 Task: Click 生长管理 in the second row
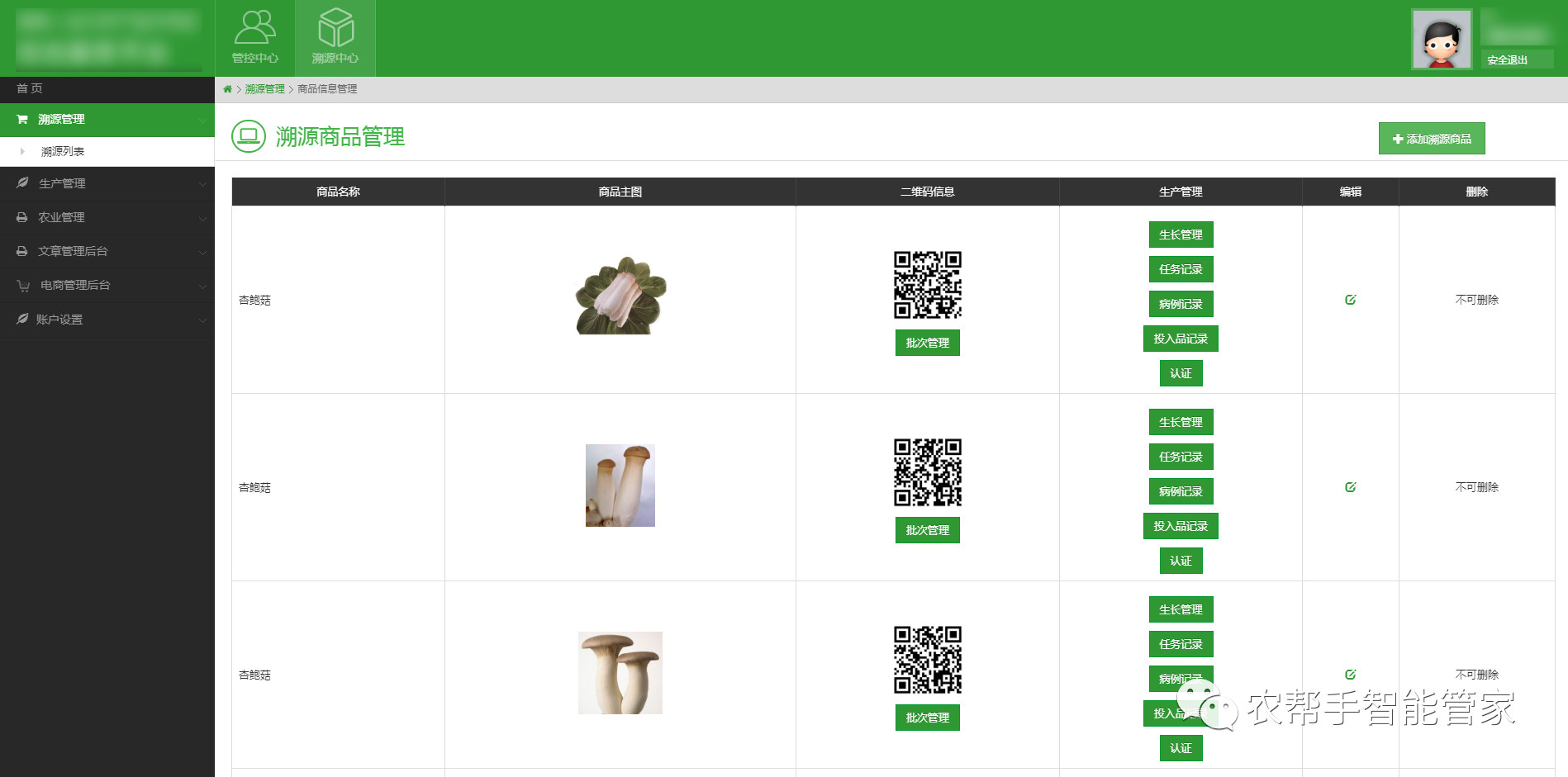click(1181, 422)
